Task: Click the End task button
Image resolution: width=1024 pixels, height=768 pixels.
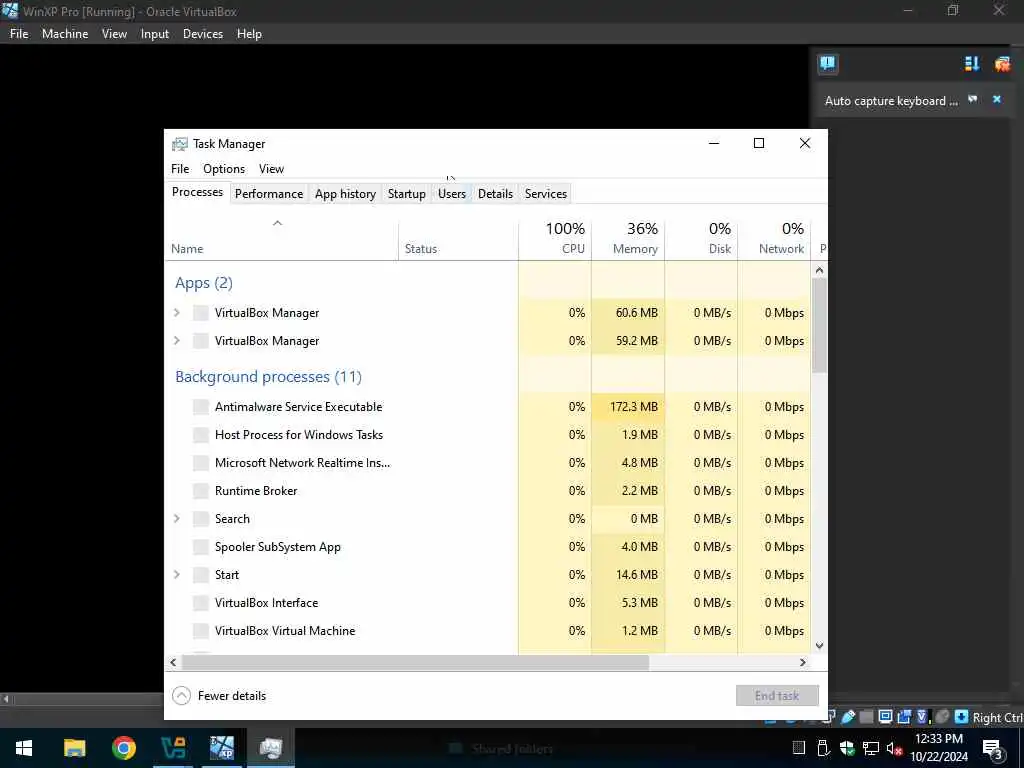Action: pyautogui.click(x=776, y=696)
